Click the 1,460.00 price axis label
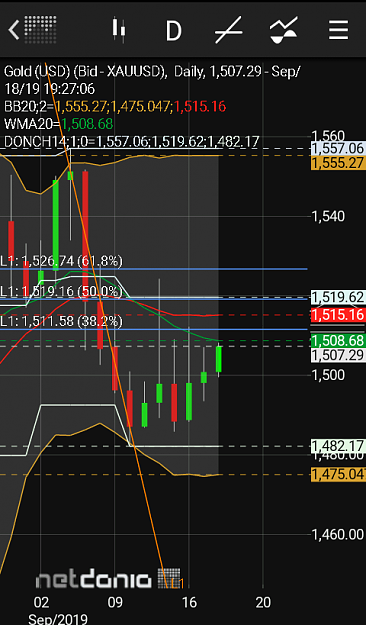Image resolution: width=366 pixels, height=625 pixels. [x=338, y=534]
